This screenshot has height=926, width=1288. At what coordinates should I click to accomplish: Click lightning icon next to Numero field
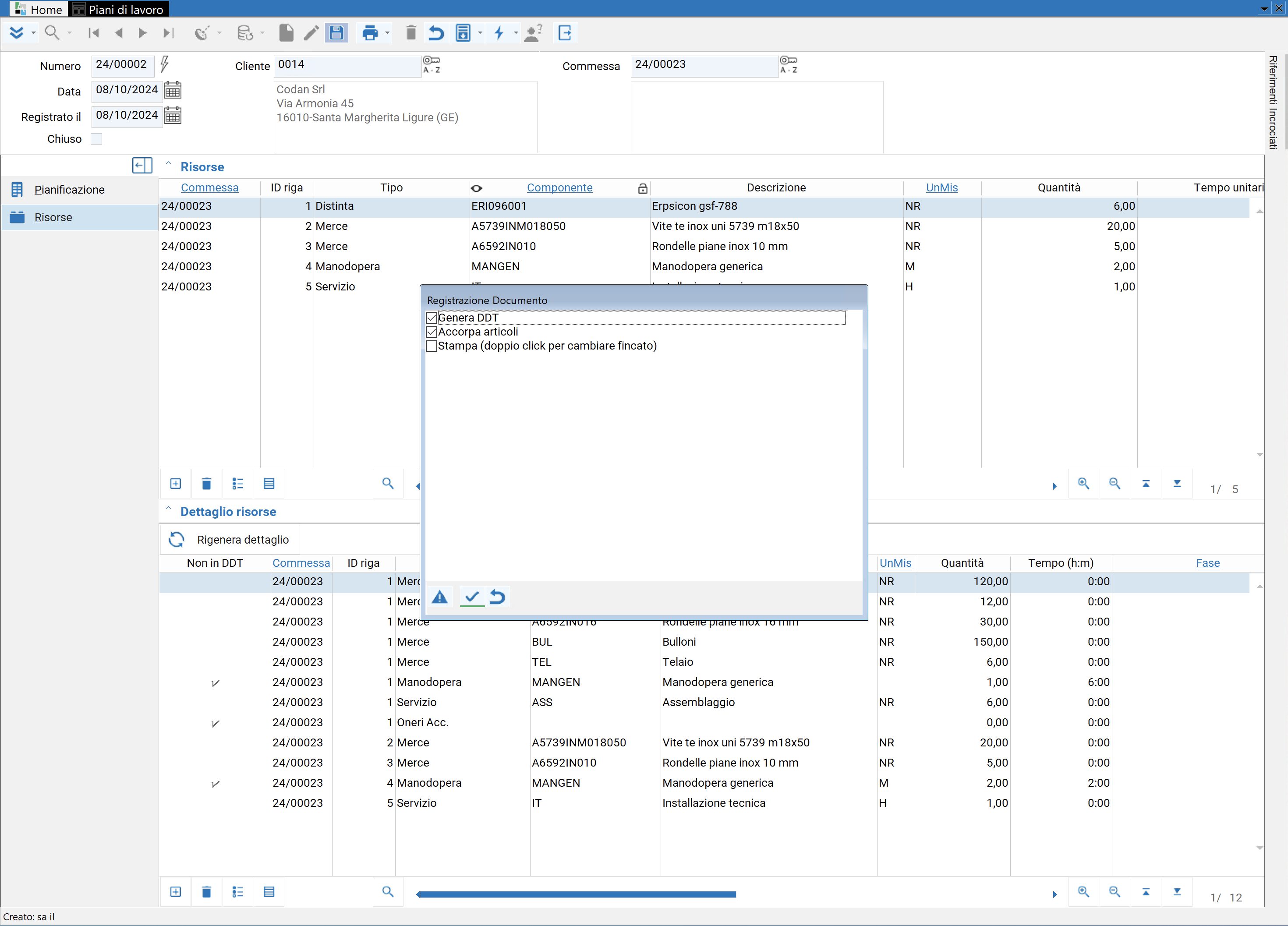(164, 64)
